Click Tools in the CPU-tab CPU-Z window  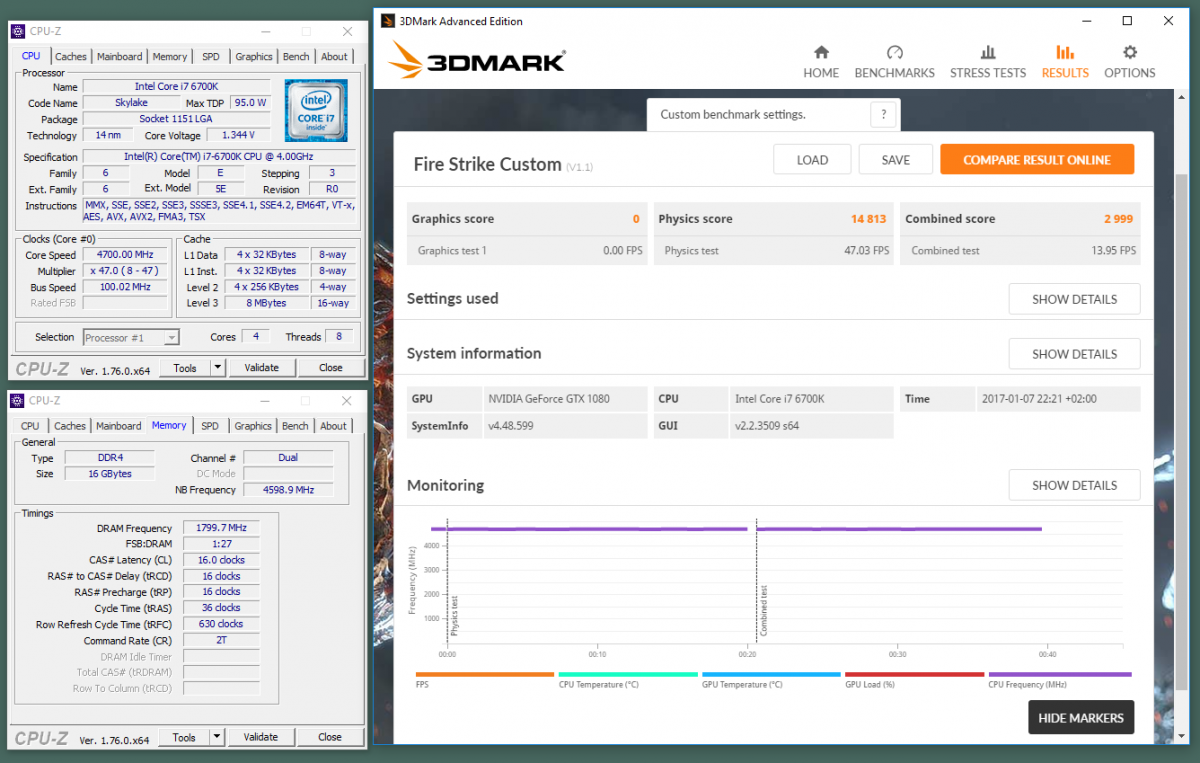point(185,368)
